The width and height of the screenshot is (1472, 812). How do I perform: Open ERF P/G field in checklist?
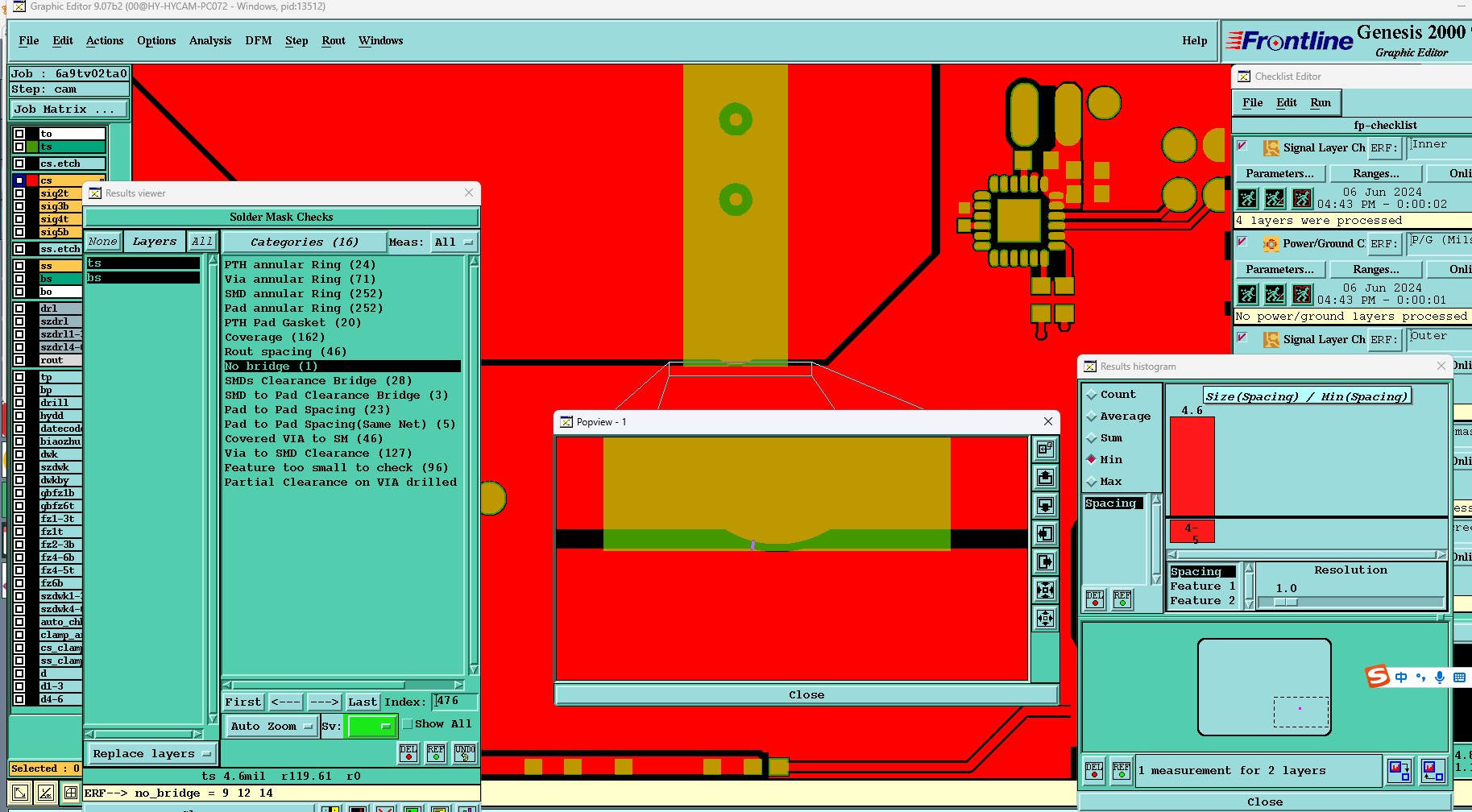pos(1440,243)
